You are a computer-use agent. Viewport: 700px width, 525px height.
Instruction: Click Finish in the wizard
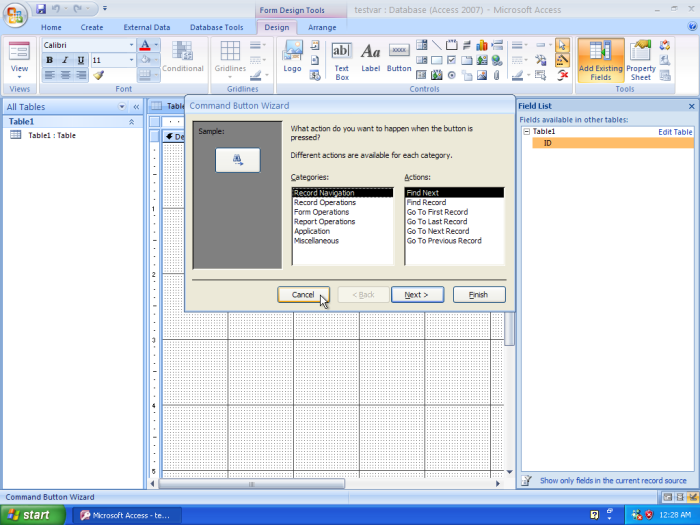[479, 295]
